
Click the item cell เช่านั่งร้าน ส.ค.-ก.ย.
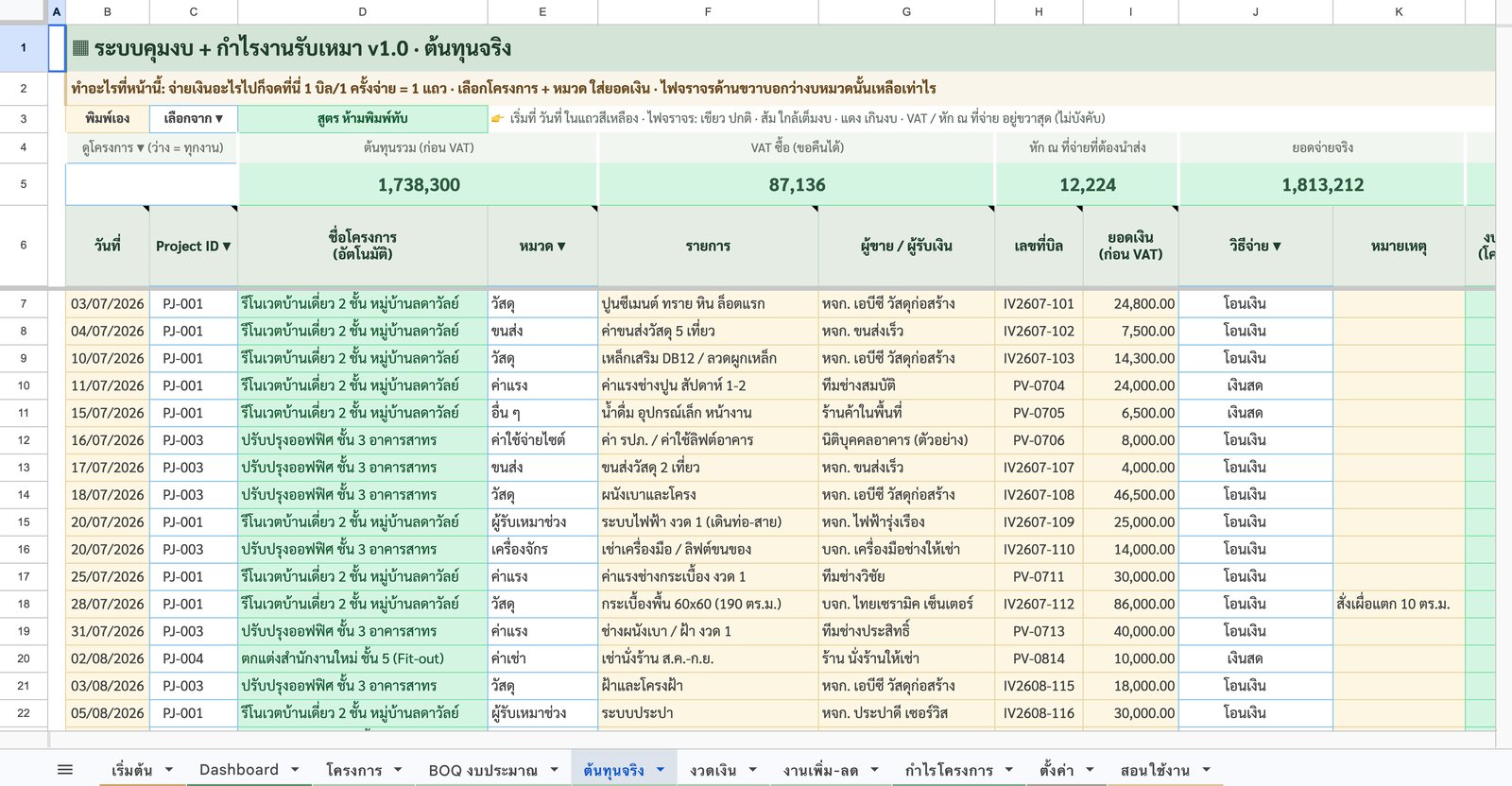[708, 658]
